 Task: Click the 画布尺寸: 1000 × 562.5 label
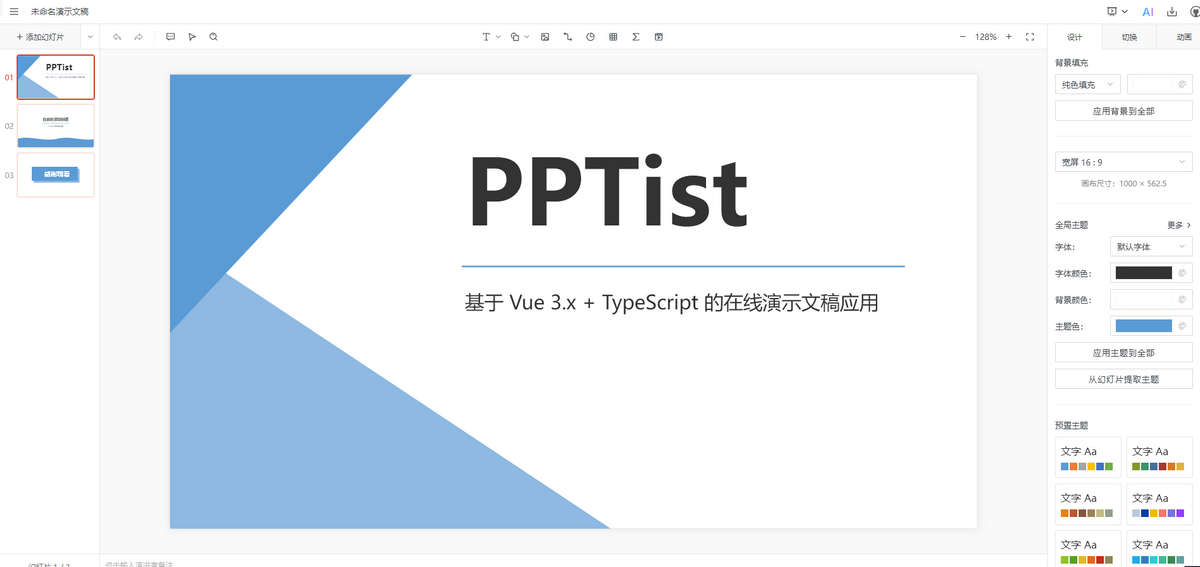click(1124, 184)
